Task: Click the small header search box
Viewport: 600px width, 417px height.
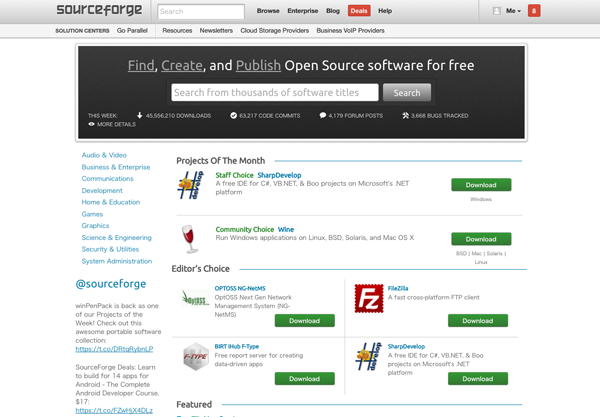Action: tap(201, 12)
